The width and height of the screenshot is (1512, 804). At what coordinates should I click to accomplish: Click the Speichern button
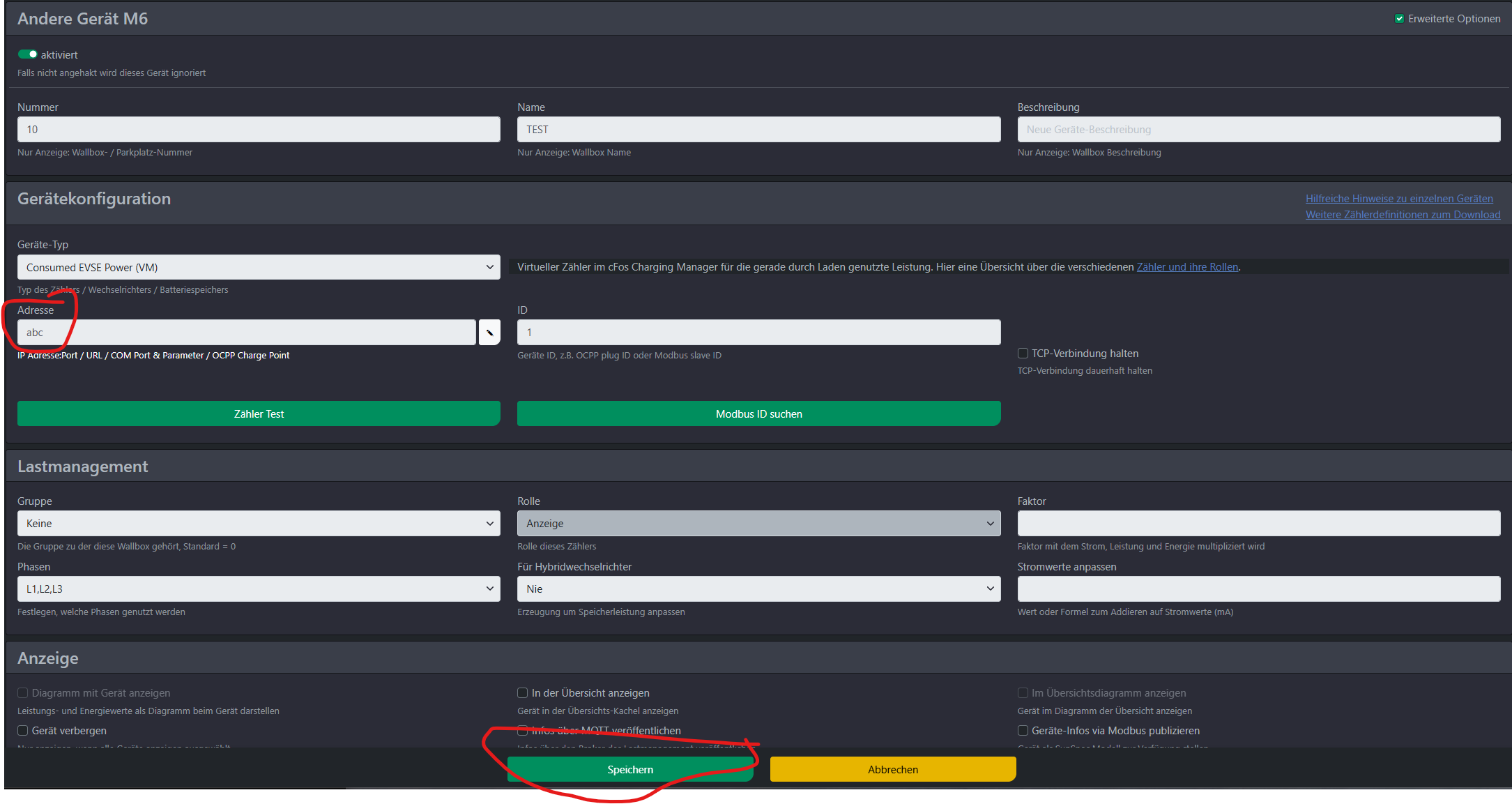(x=630, y=770)
